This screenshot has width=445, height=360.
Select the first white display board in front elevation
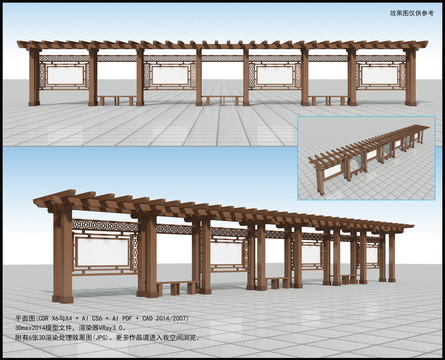pos(65,75)
